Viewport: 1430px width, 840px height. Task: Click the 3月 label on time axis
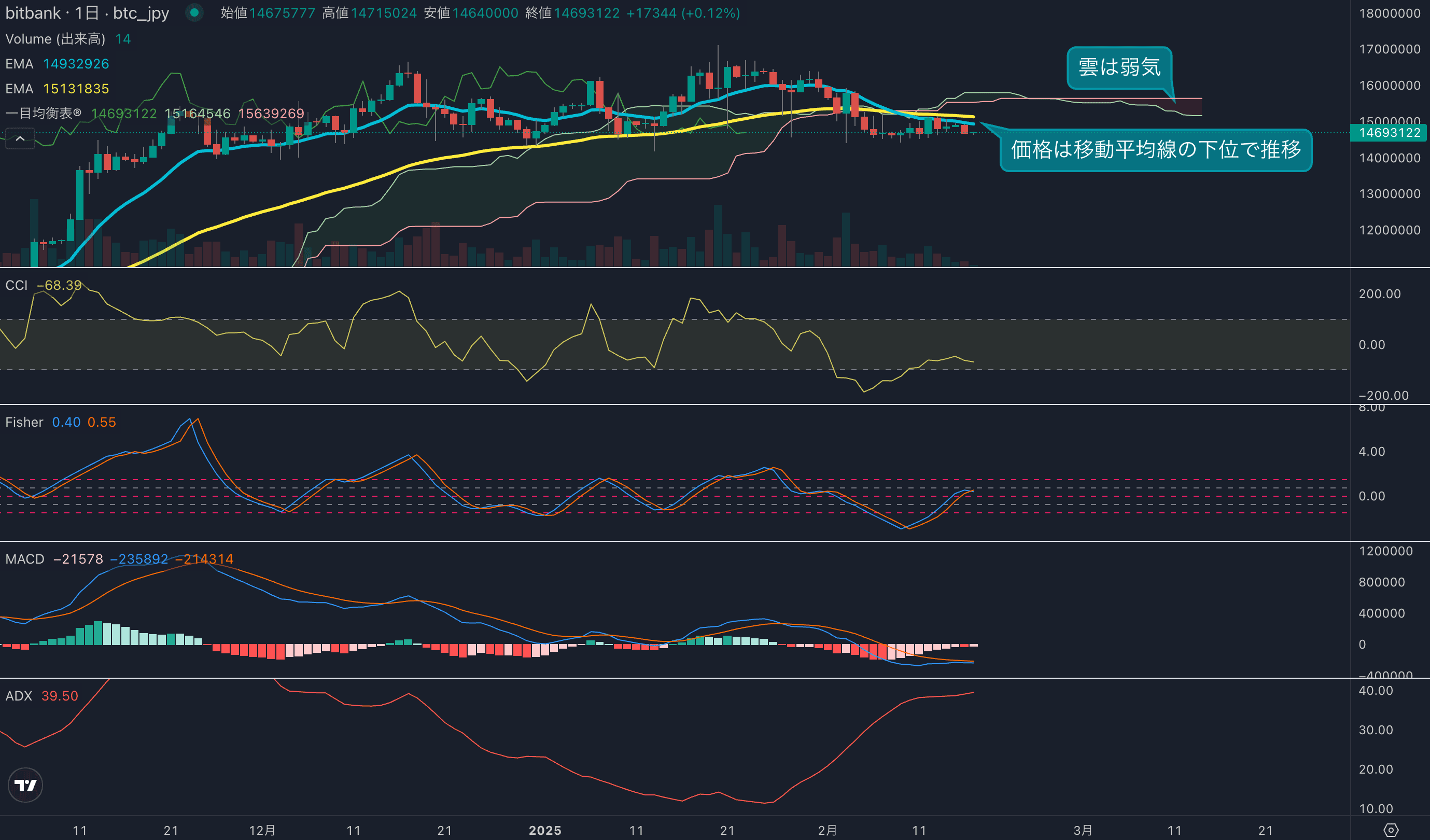(x=1083, y=830)
